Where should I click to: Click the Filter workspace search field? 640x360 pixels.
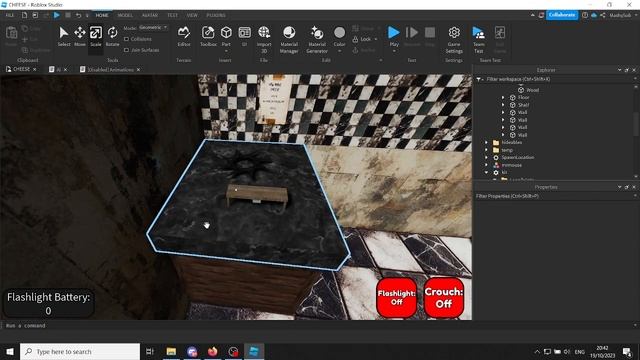pos(557,79)
